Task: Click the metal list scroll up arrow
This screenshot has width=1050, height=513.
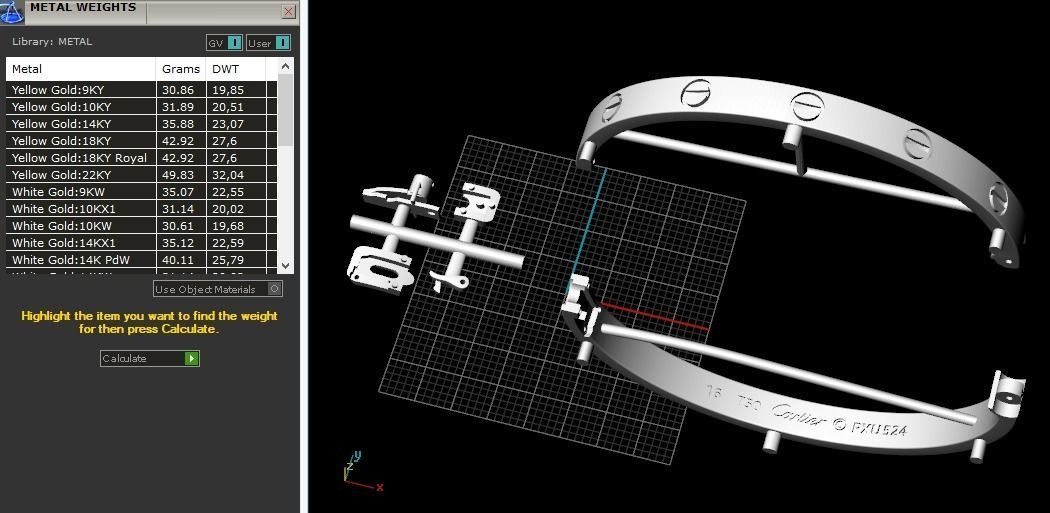Action: pyautogui.click(x=285, y=66)
